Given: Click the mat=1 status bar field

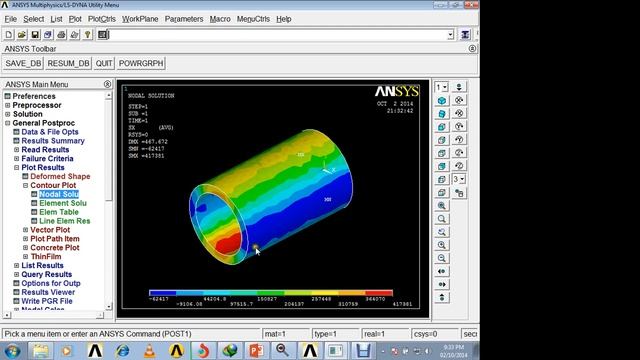Looking at the screenshot, I should tap(285, 334).
